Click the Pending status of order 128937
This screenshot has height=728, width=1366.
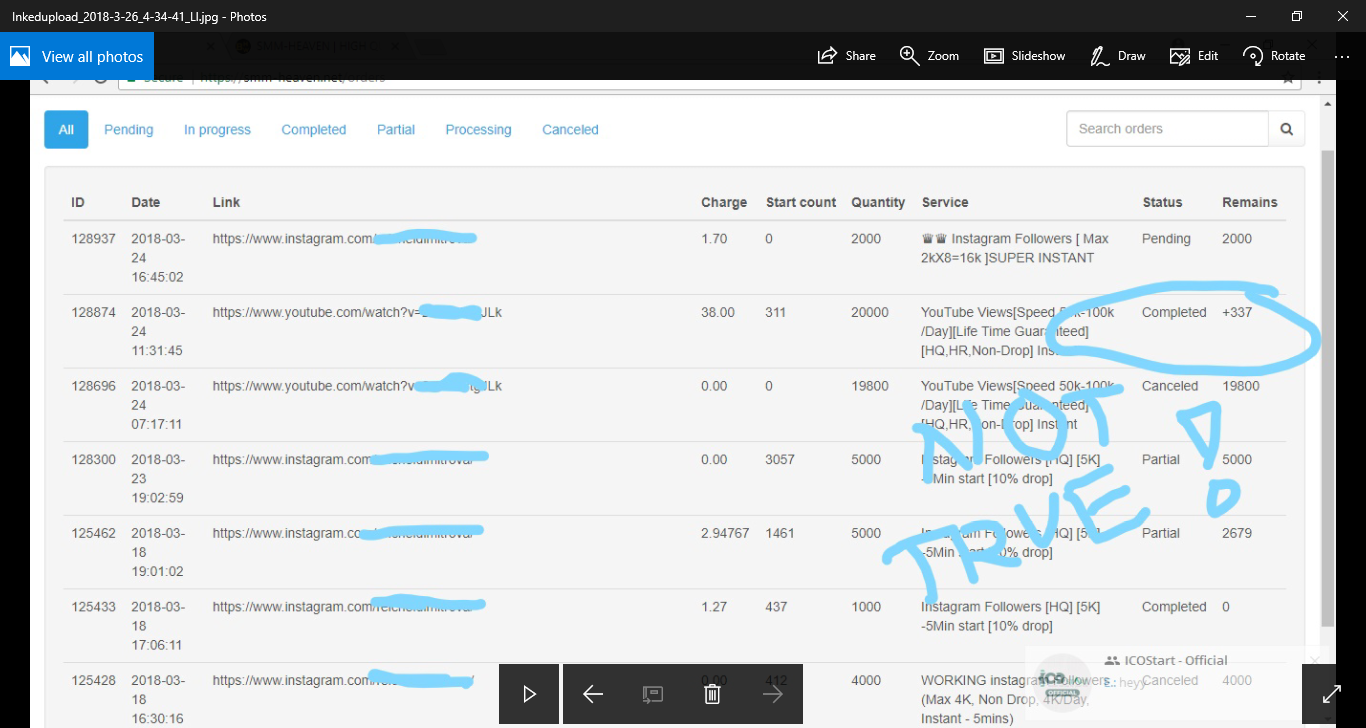click(1166, 239)
